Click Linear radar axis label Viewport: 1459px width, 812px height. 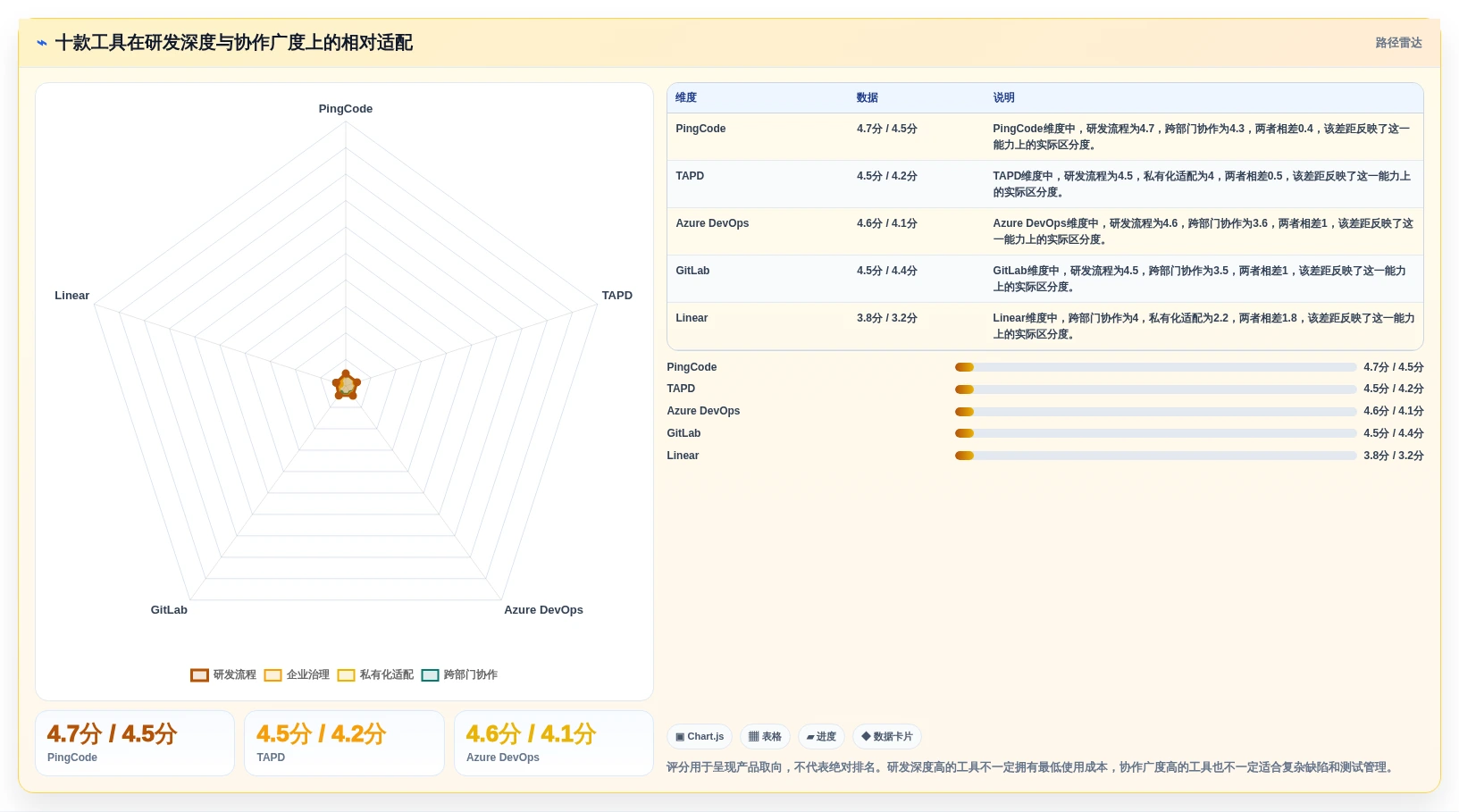[x=72, y=296]
